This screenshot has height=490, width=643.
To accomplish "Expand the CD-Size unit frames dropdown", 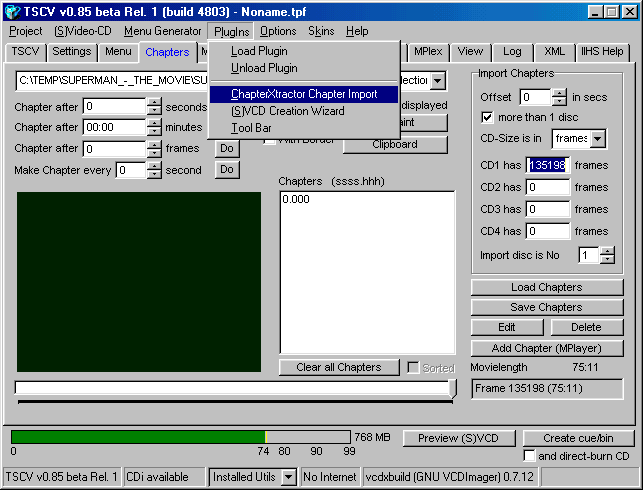I will click(598, 139).
